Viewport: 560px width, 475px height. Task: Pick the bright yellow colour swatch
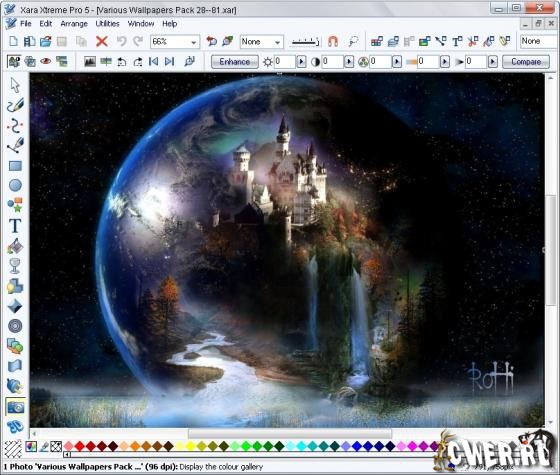click(191, 446)
